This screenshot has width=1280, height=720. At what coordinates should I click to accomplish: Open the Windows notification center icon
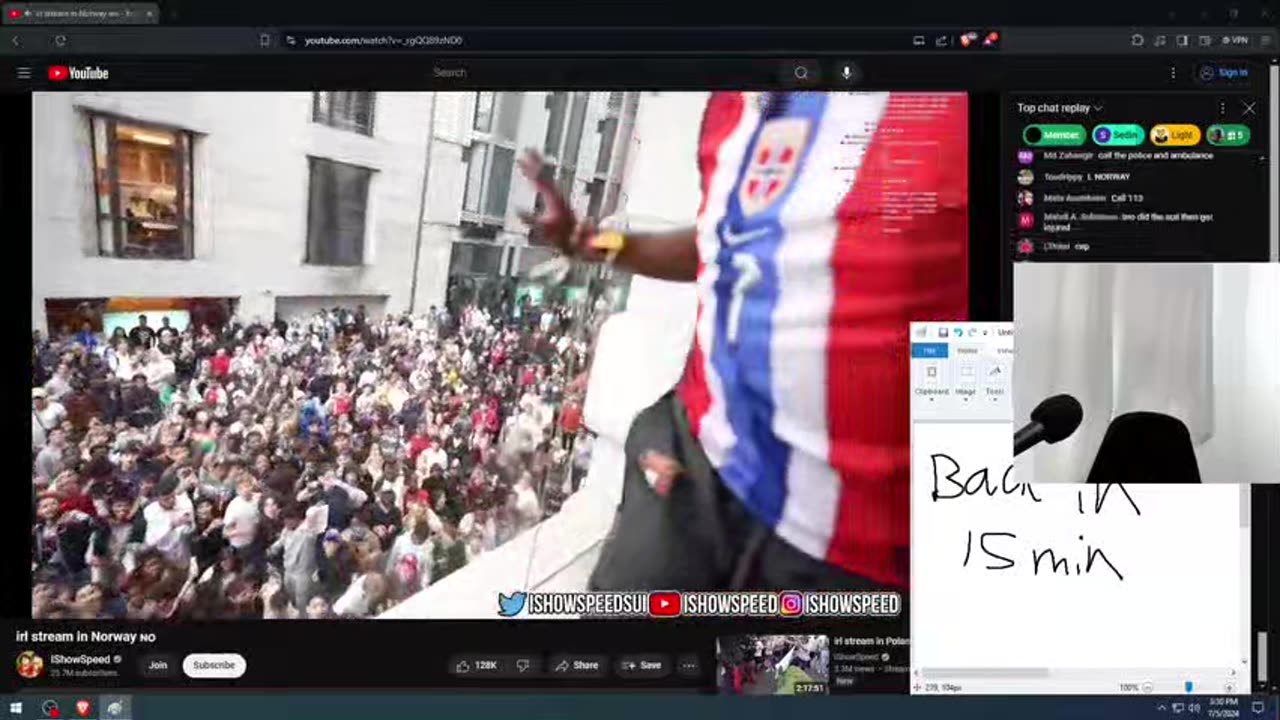pos(1259,708)
